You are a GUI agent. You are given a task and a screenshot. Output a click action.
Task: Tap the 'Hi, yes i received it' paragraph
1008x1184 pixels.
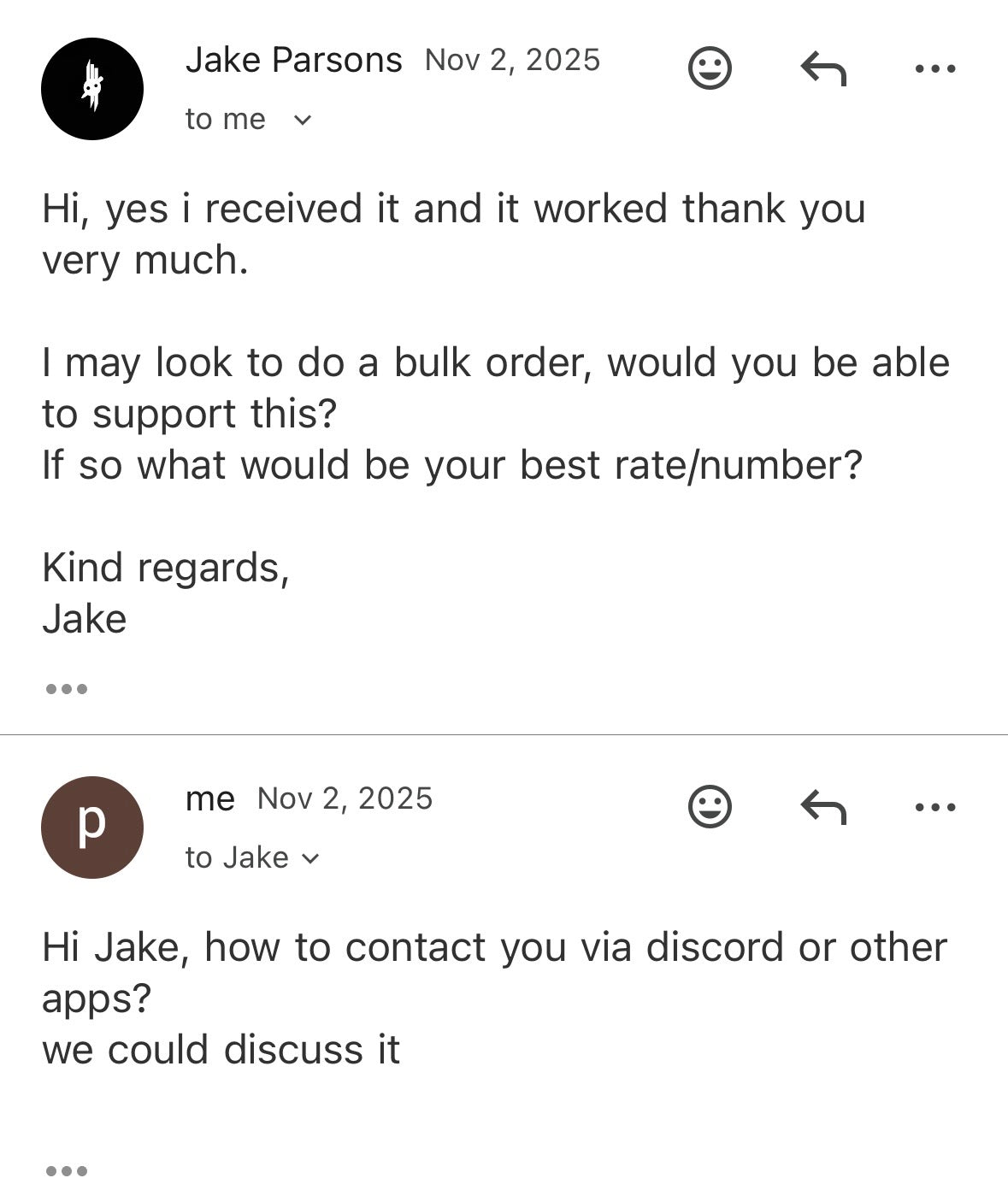[453, 233]
